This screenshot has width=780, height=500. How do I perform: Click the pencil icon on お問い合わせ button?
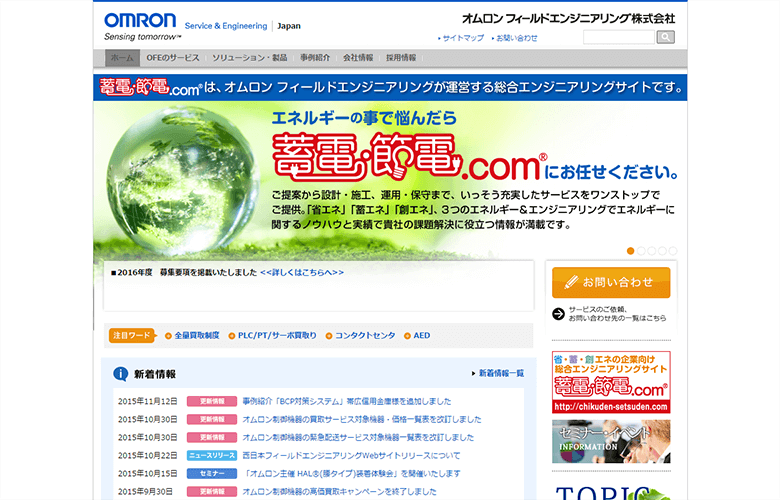pyautogui.click(x=571, y=282)
